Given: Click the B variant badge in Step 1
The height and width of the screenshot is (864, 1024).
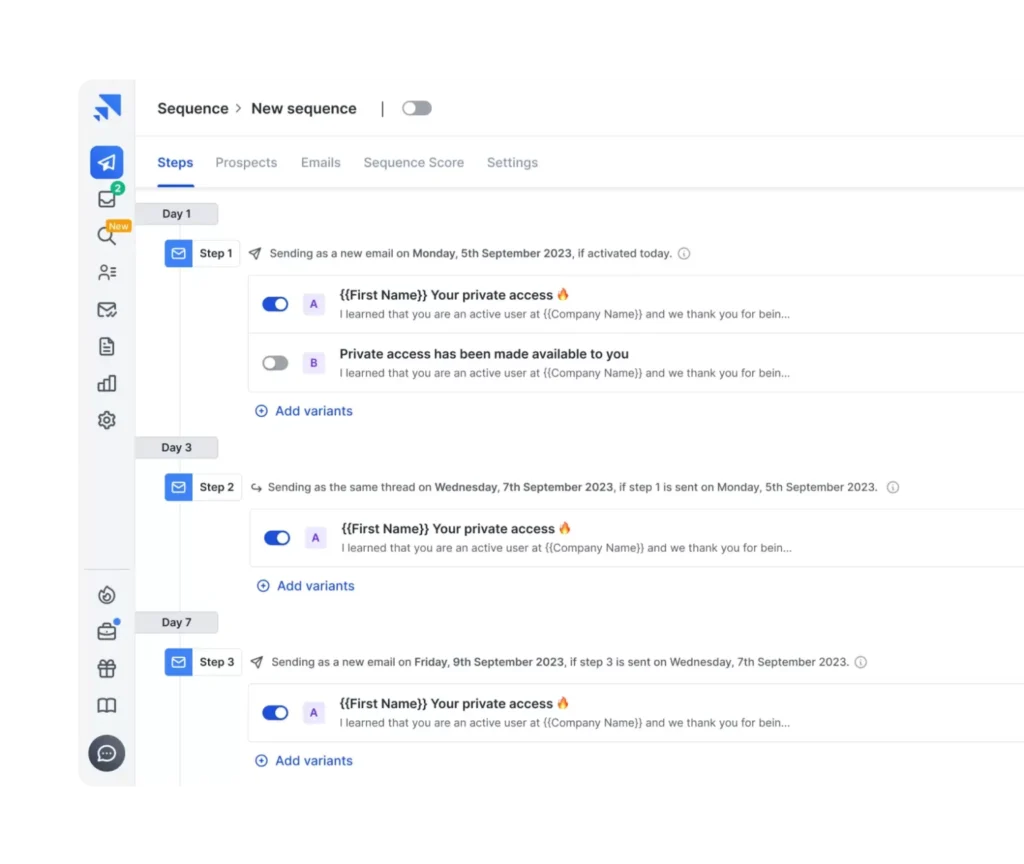Looking at the screenshot, I should pyautogui.click(x=313, y=362).
